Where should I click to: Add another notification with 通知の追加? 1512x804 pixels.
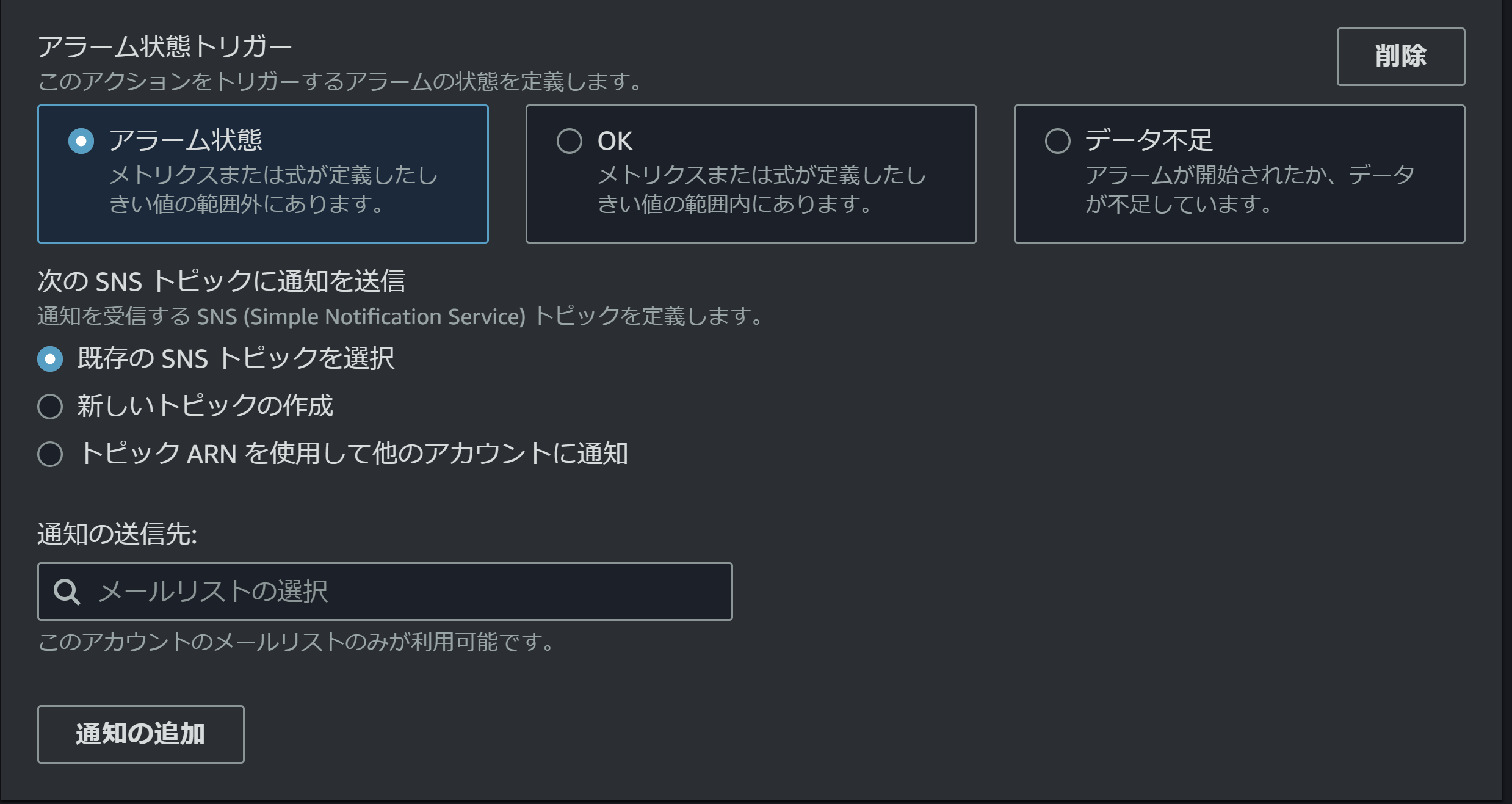(140, 734)
